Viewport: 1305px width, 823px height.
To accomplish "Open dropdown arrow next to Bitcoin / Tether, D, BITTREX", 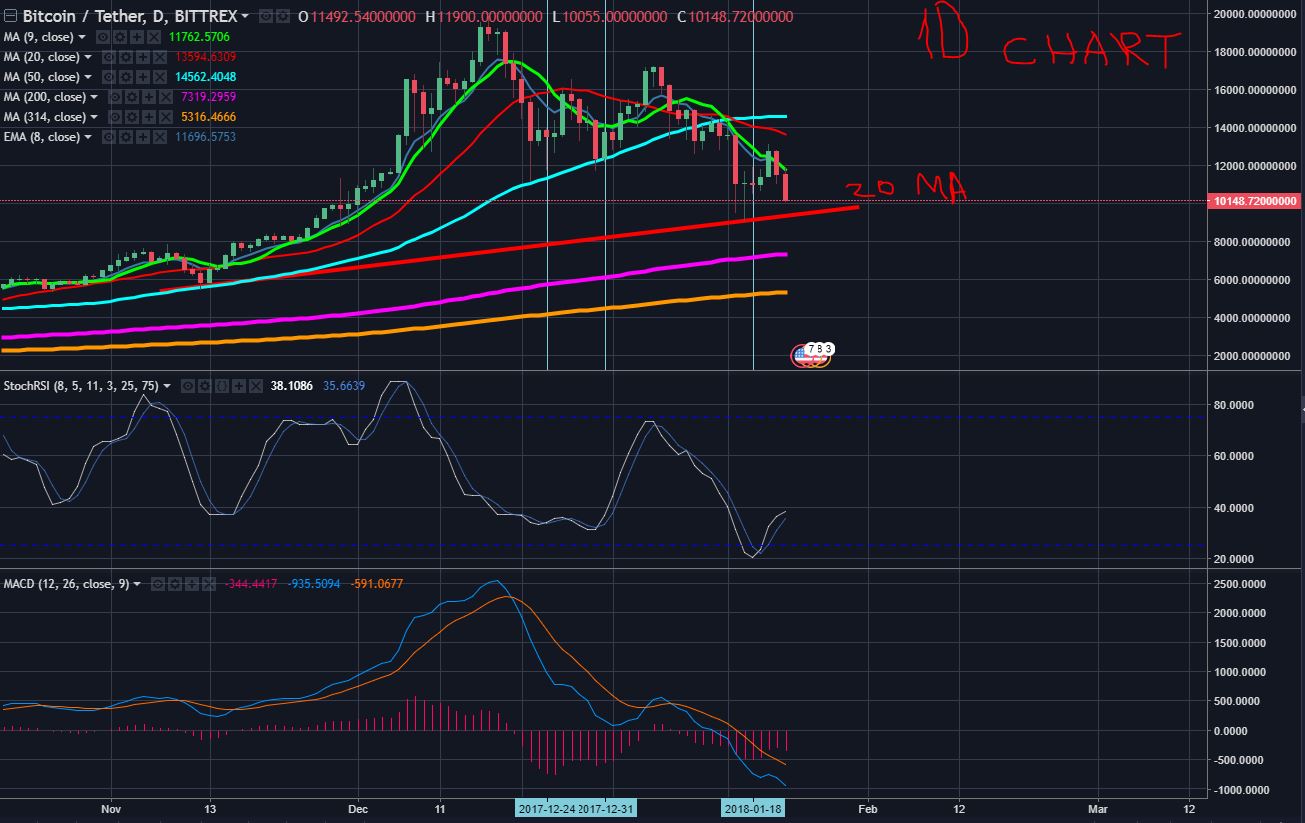I will point(245,16).
